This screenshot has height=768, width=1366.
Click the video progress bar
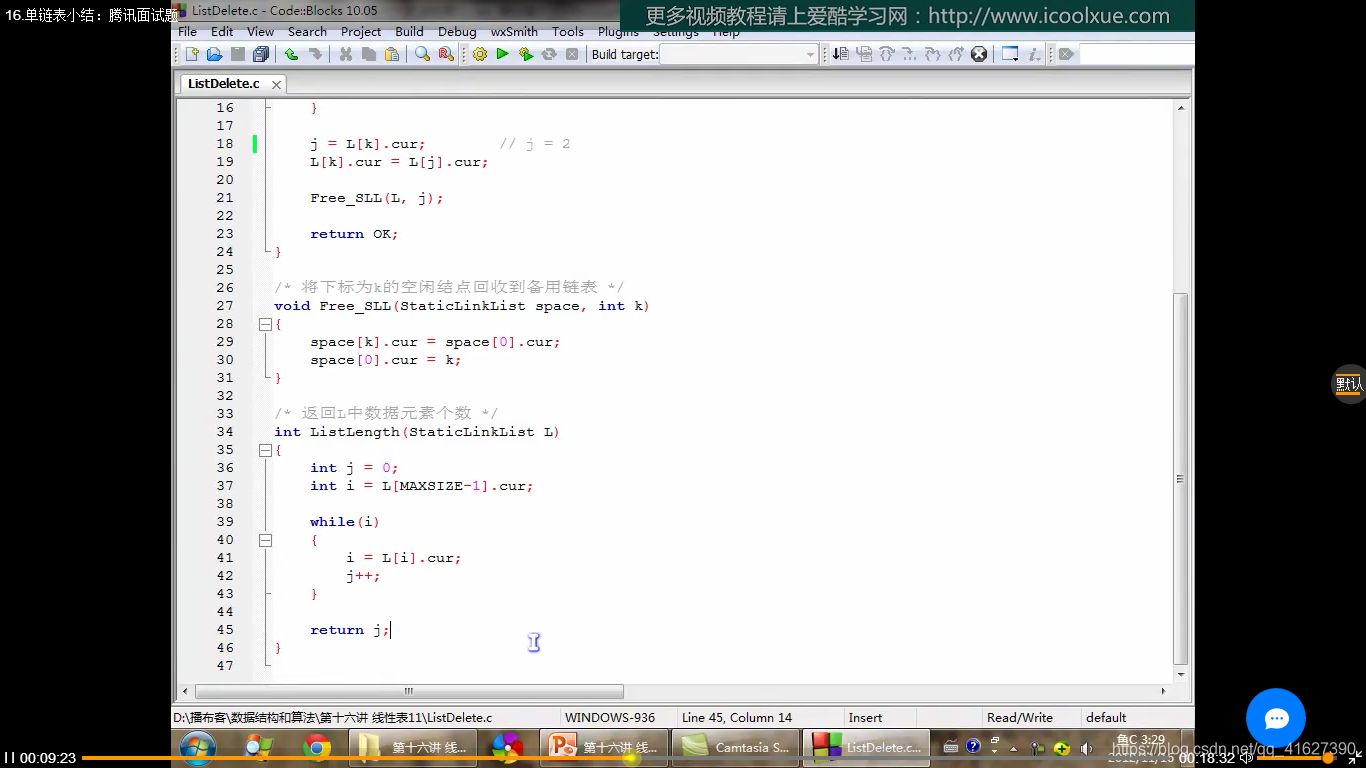[628, 758]
